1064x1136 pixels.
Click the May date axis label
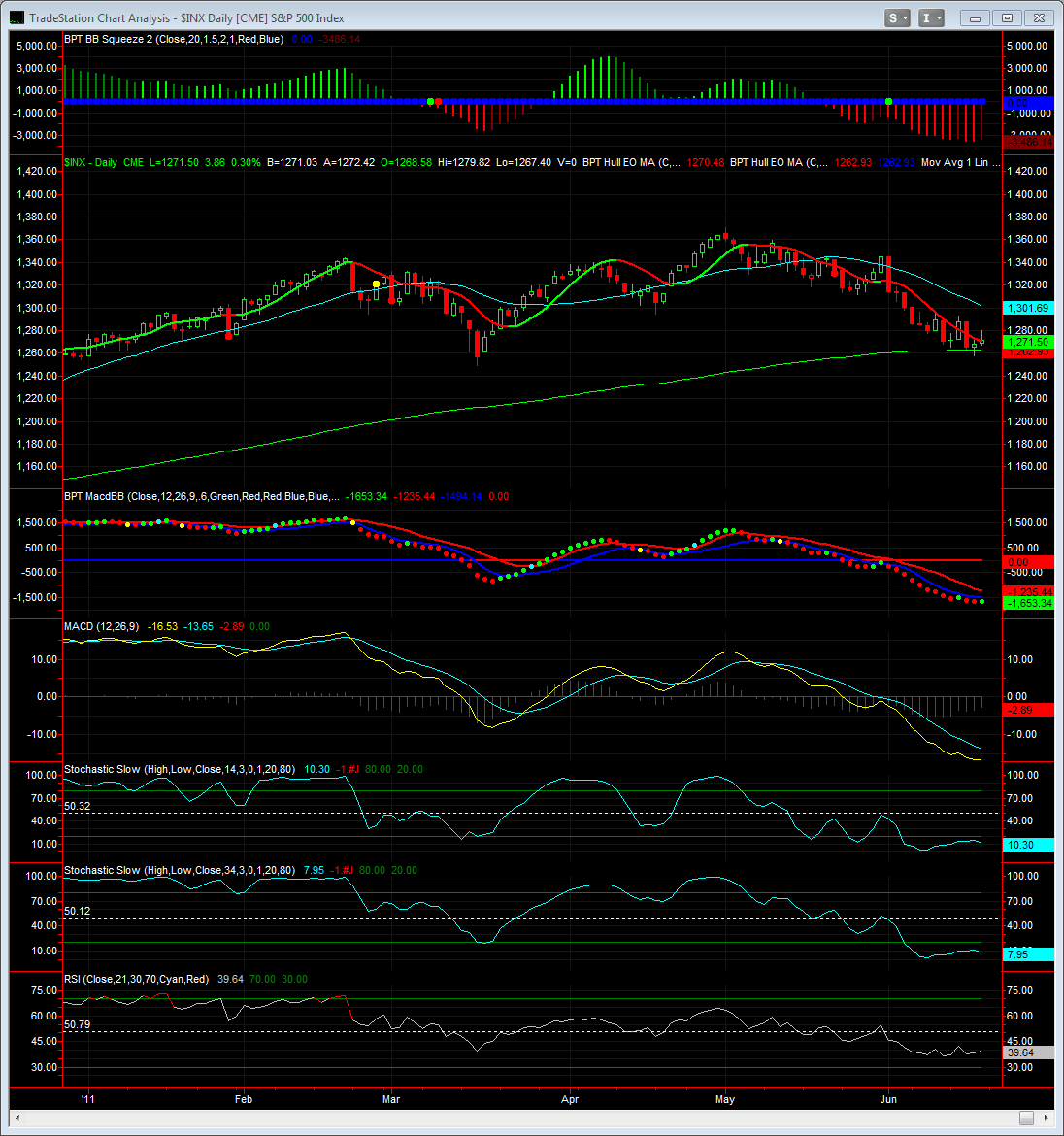[725, 1099]
